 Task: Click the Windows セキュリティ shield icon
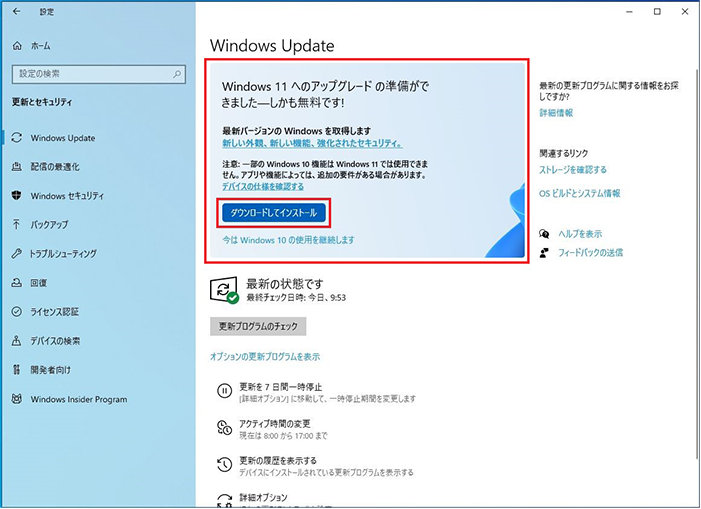(x=17, y=195)
